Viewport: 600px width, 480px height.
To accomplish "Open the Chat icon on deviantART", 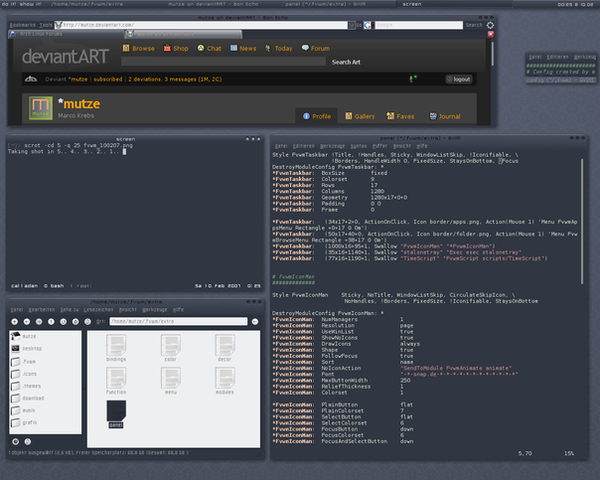I will [x=201, y=48].
